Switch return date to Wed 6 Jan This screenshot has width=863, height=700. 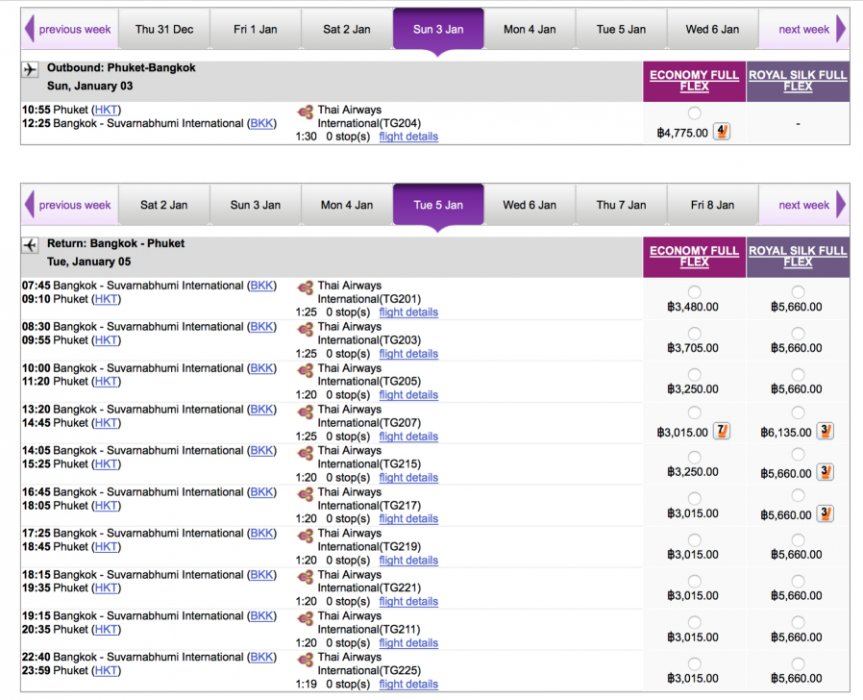click(528, 205)
